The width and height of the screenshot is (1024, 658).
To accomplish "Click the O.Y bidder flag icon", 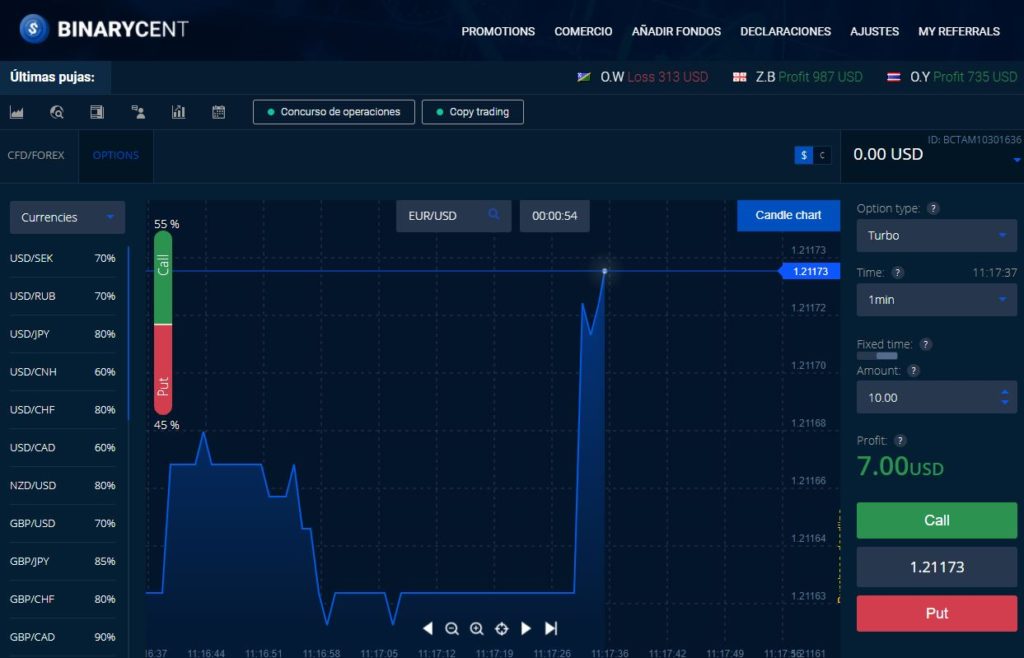I will 893,77.
